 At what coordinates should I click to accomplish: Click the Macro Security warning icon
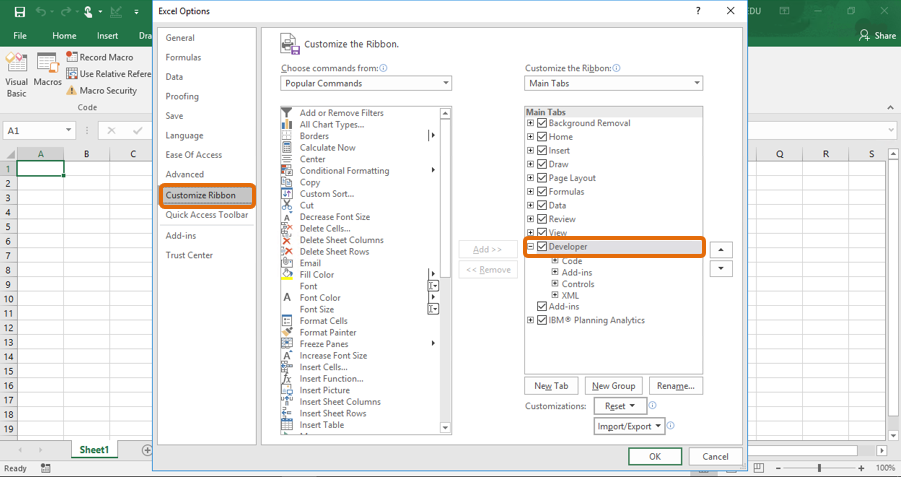72,91
